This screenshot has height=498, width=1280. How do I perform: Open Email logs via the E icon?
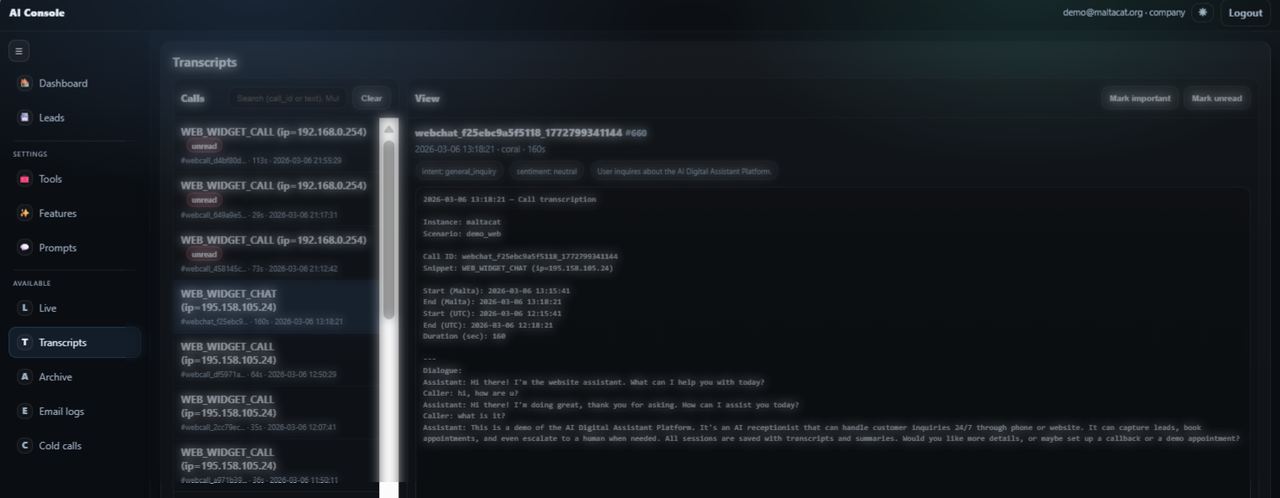(x=25, y=411)
